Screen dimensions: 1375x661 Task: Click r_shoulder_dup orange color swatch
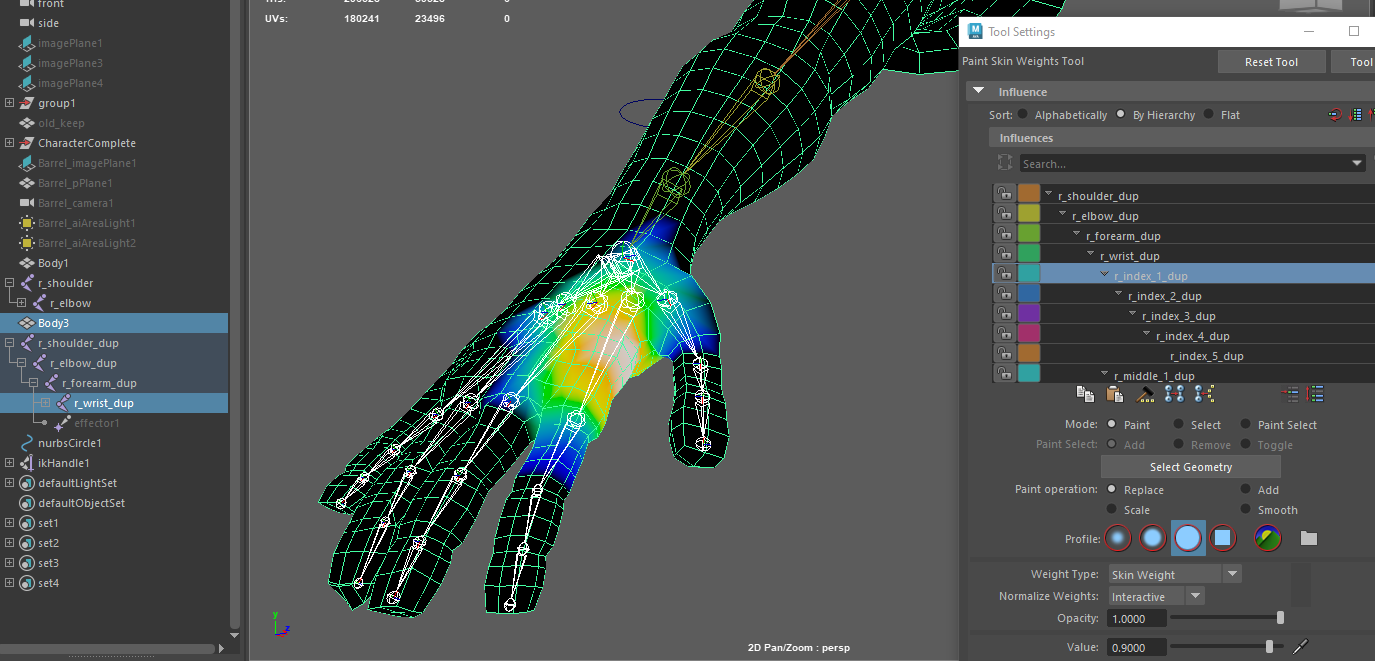(1029, 194)
